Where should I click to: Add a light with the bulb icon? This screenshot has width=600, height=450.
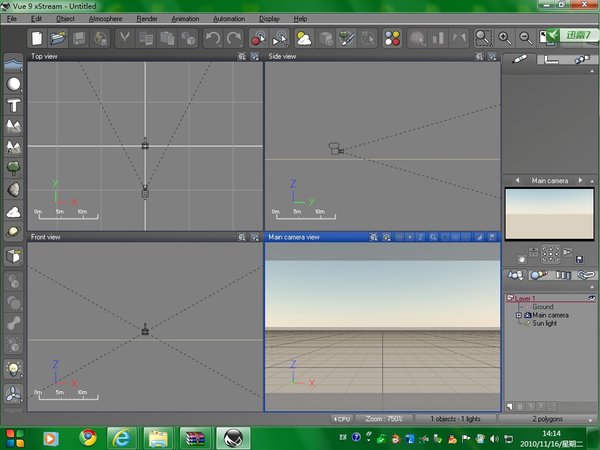point(14,369)
